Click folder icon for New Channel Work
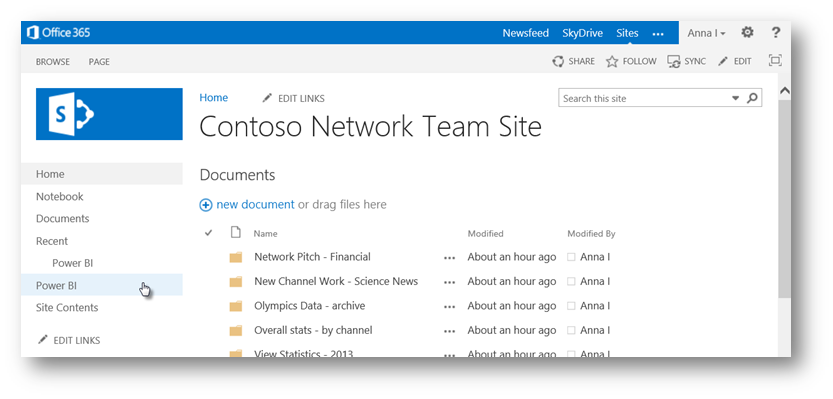 [x=236, y=282]
